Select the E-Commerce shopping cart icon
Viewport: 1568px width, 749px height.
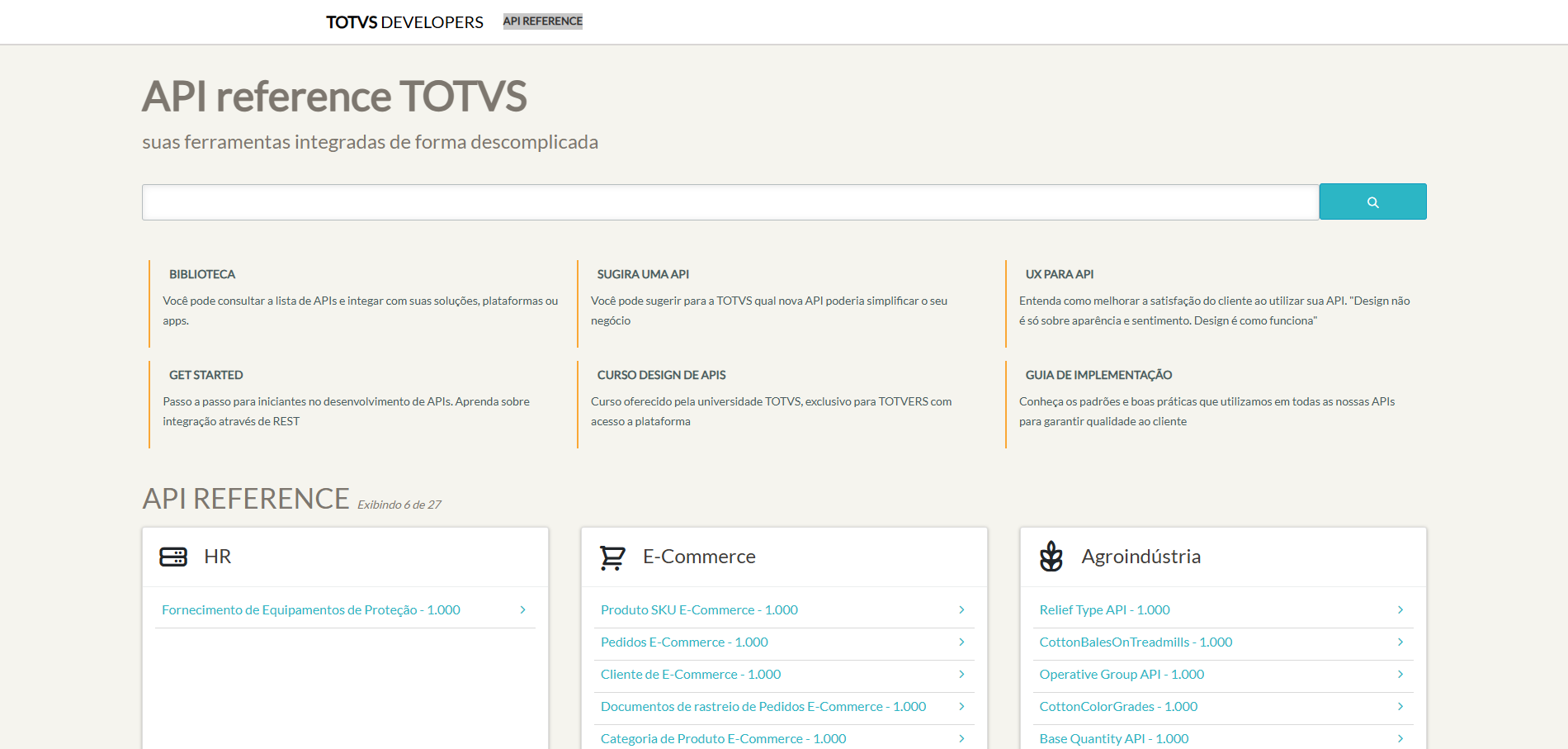click(613, 557)
